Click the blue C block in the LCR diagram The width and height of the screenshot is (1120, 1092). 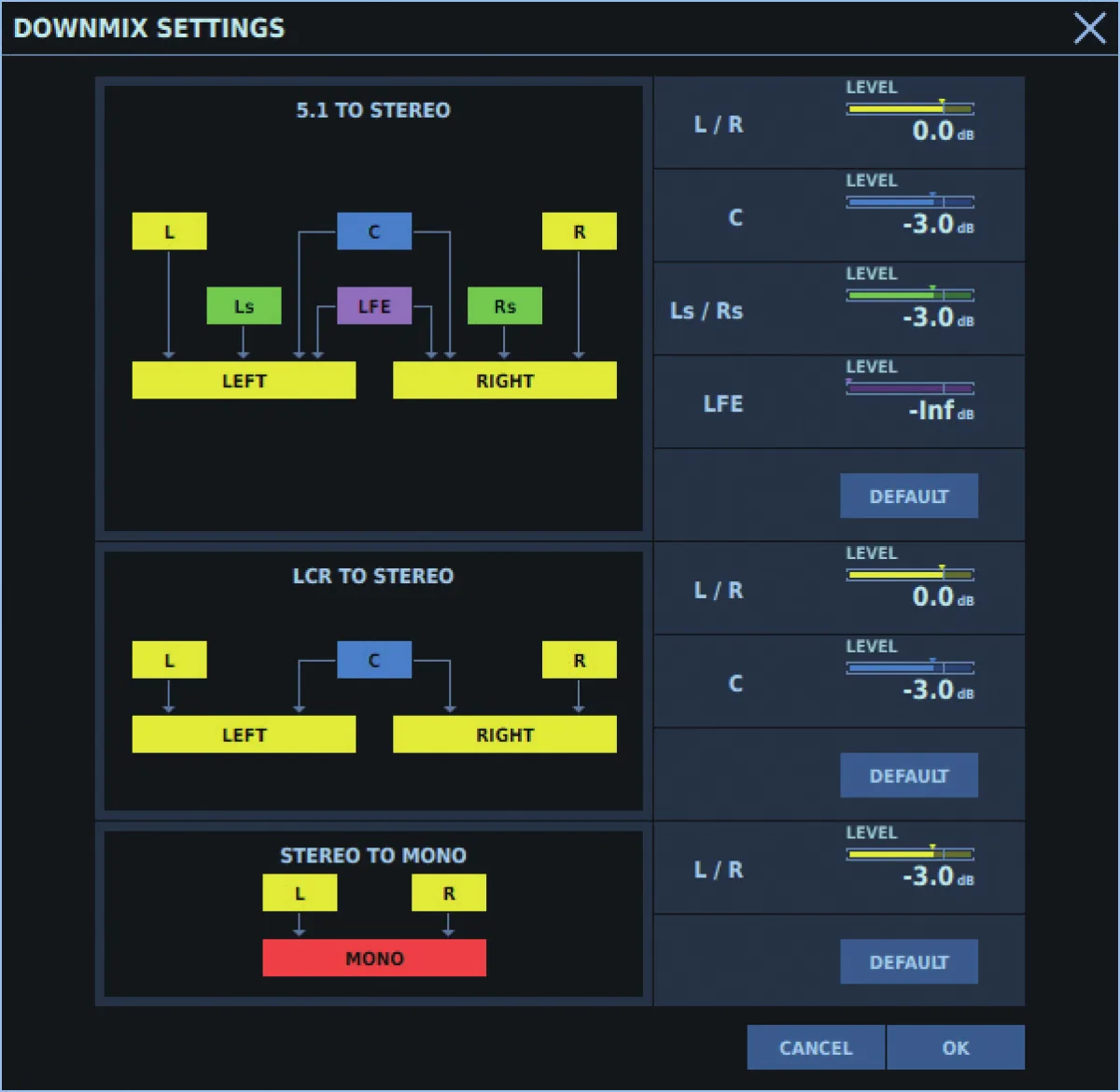[x=374, y=660]
